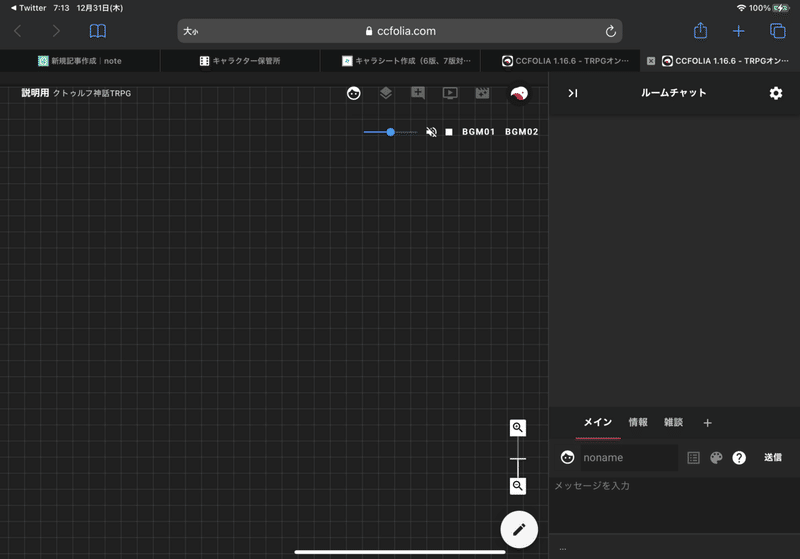Collapse the room chat panel
The image size is (800, 559).
pyautogui.click(x=573, y=93)
